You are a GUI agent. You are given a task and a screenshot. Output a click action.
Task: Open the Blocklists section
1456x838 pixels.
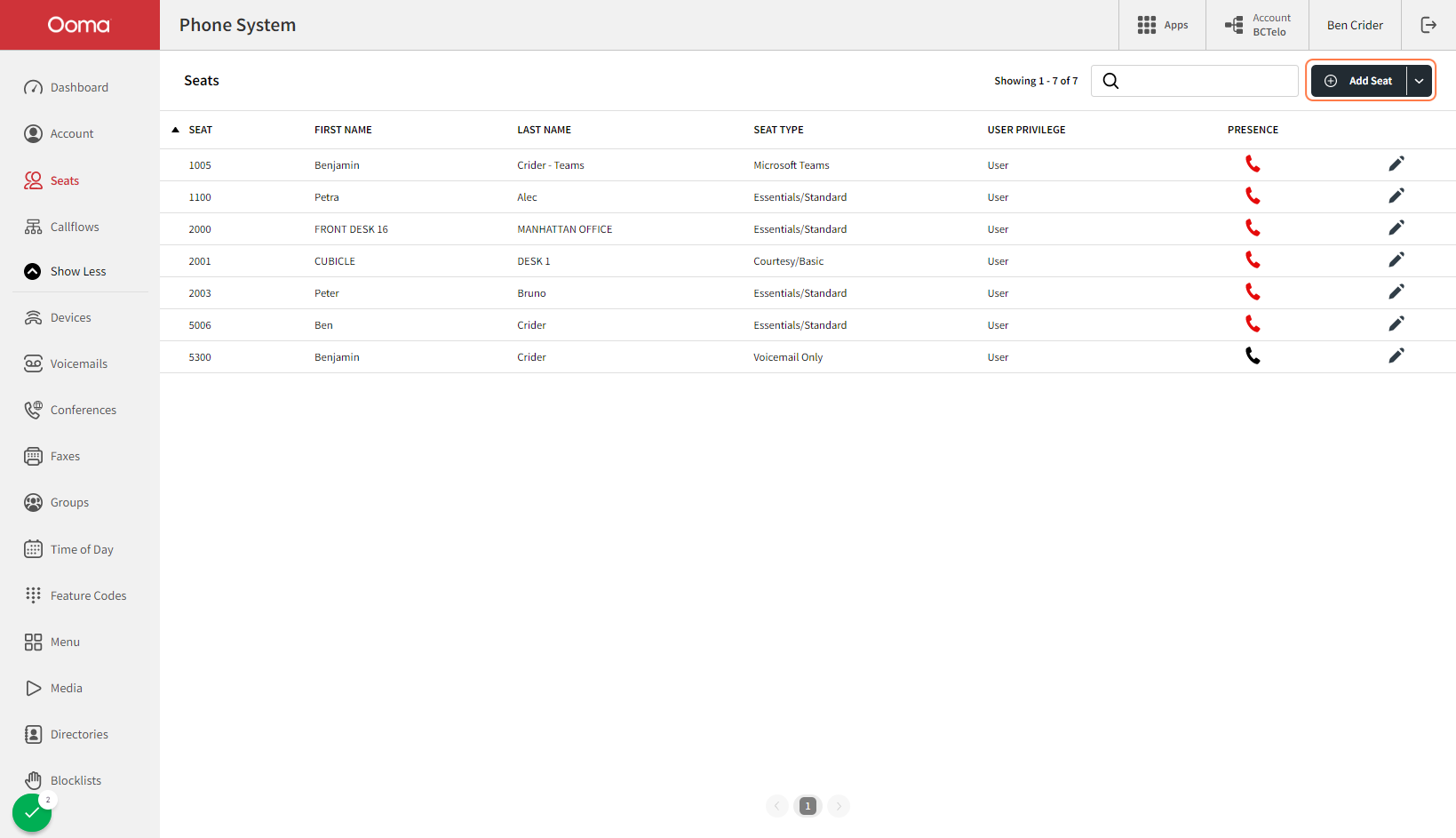click(x=63, y=780)
